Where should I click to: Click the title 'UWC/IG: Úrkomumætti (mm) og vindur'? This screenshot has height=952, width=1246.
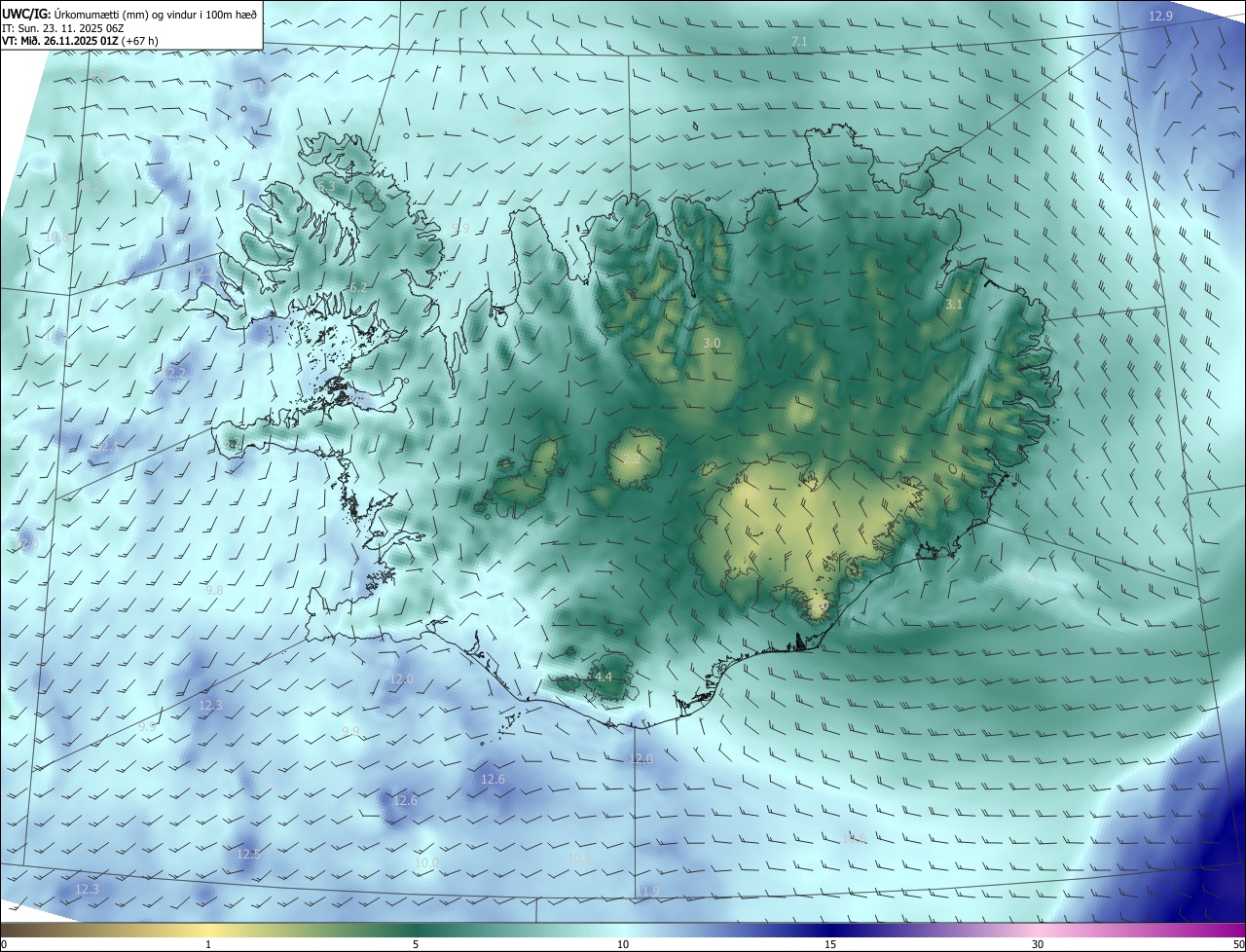[x=129, y=13]
